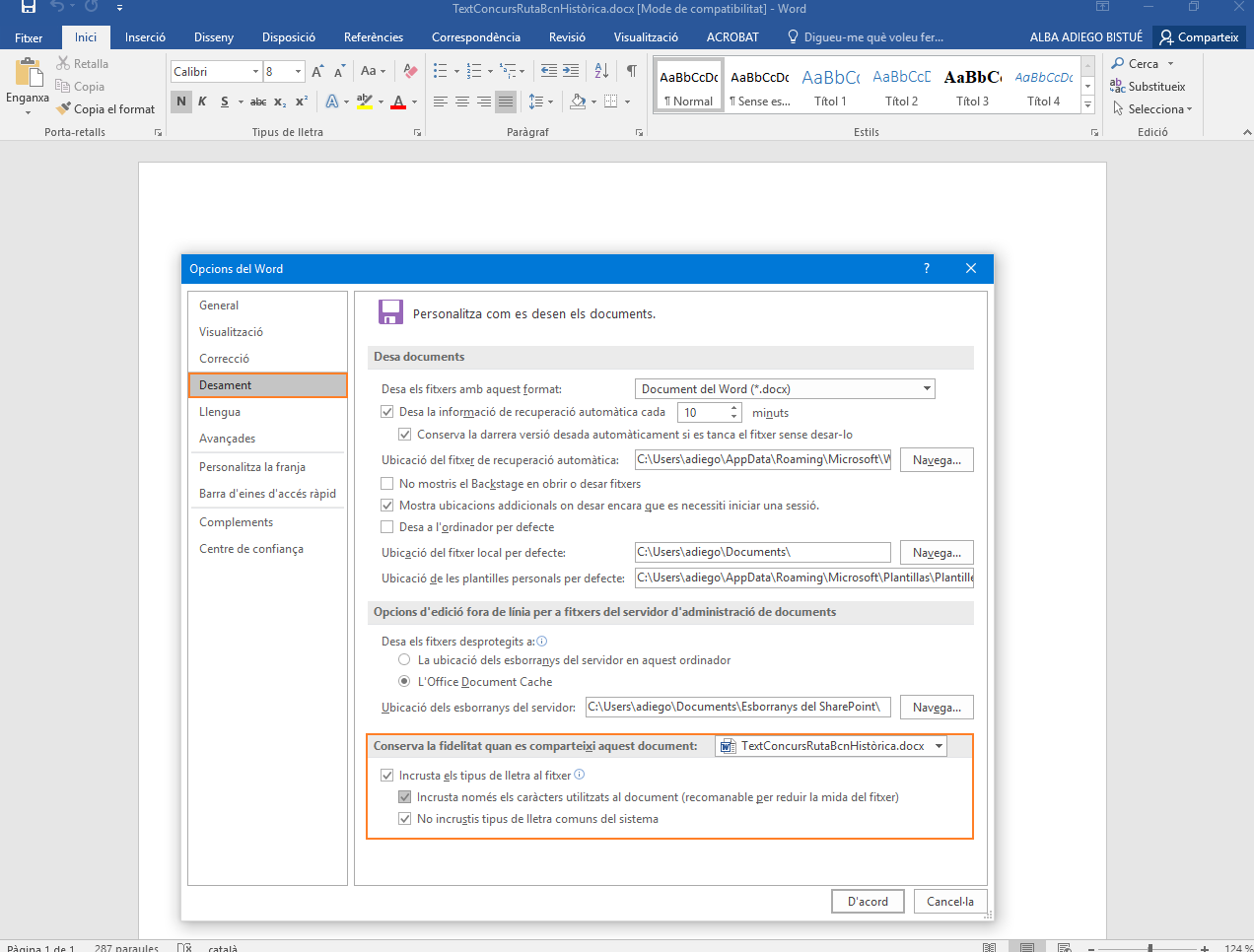This screenshot has width=1254, height=952.
Task: Click the 'Ubicació del fitxer local' text field
Action: pos(762,552)
